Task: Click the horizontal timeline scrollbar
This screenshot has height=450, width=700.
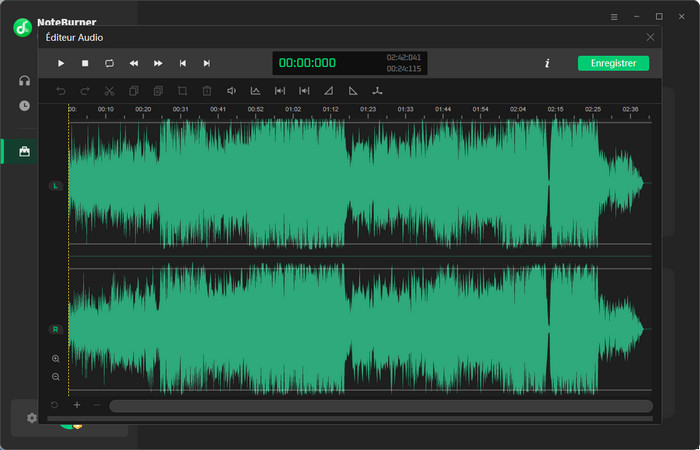Action: pyautogui.click(x=381, y=406)
